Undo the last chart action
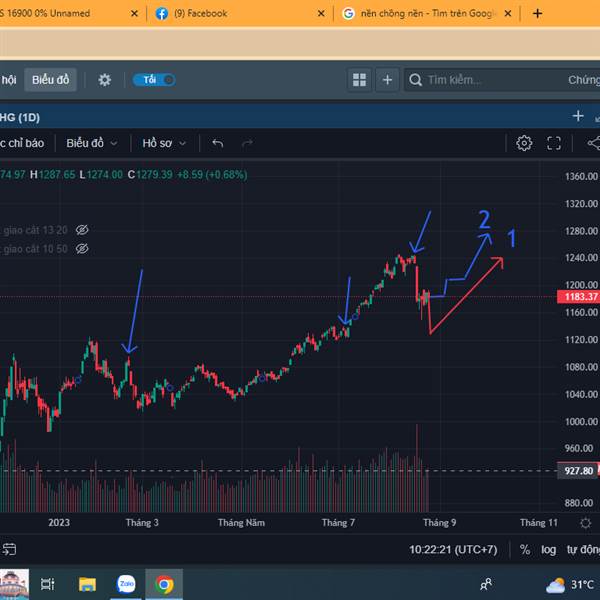600x600 pixels. tap(218, 143)
